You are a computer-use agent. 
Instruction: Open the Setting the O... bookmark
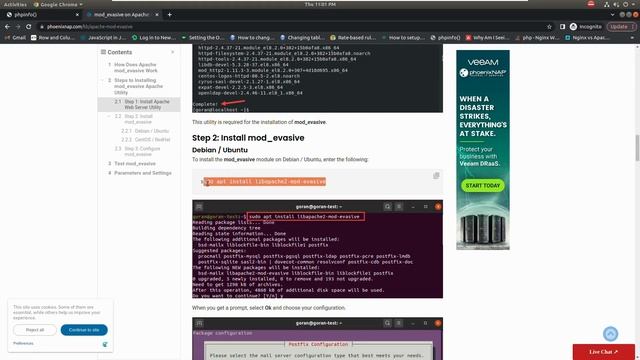tap(203, 38)
